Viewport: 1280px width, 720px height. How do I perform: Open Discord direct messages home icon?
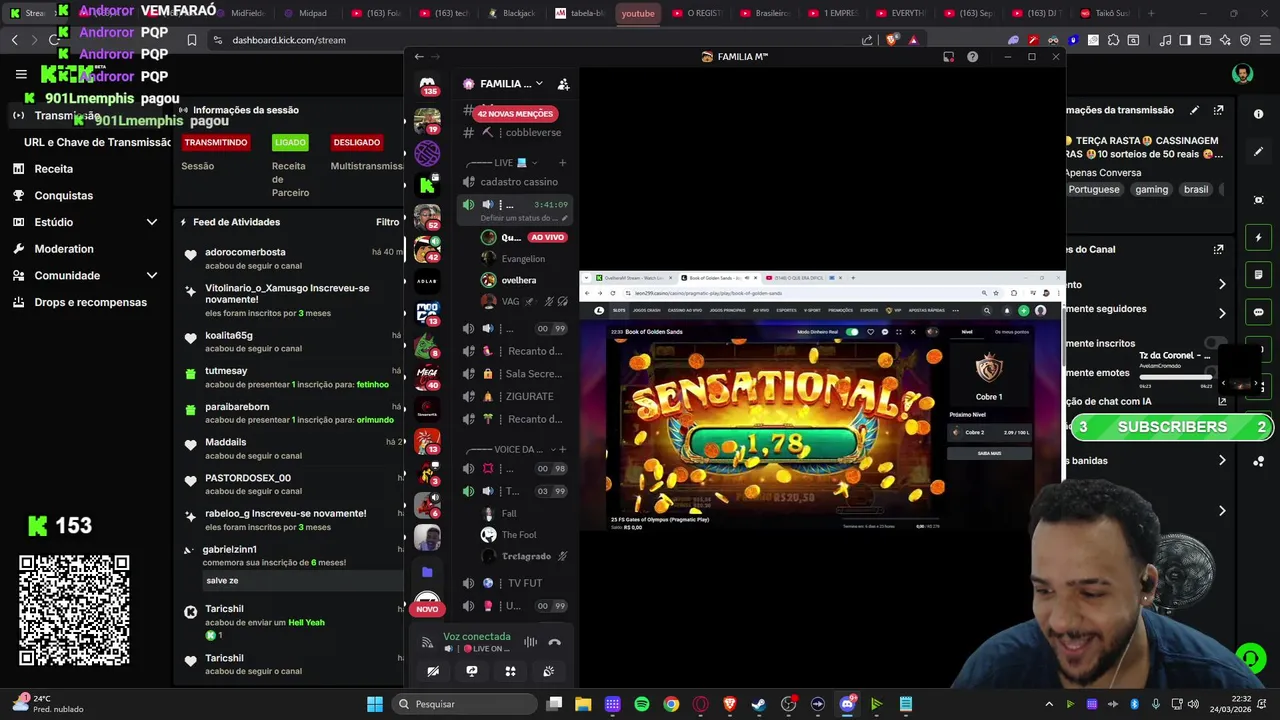point(427,85)
